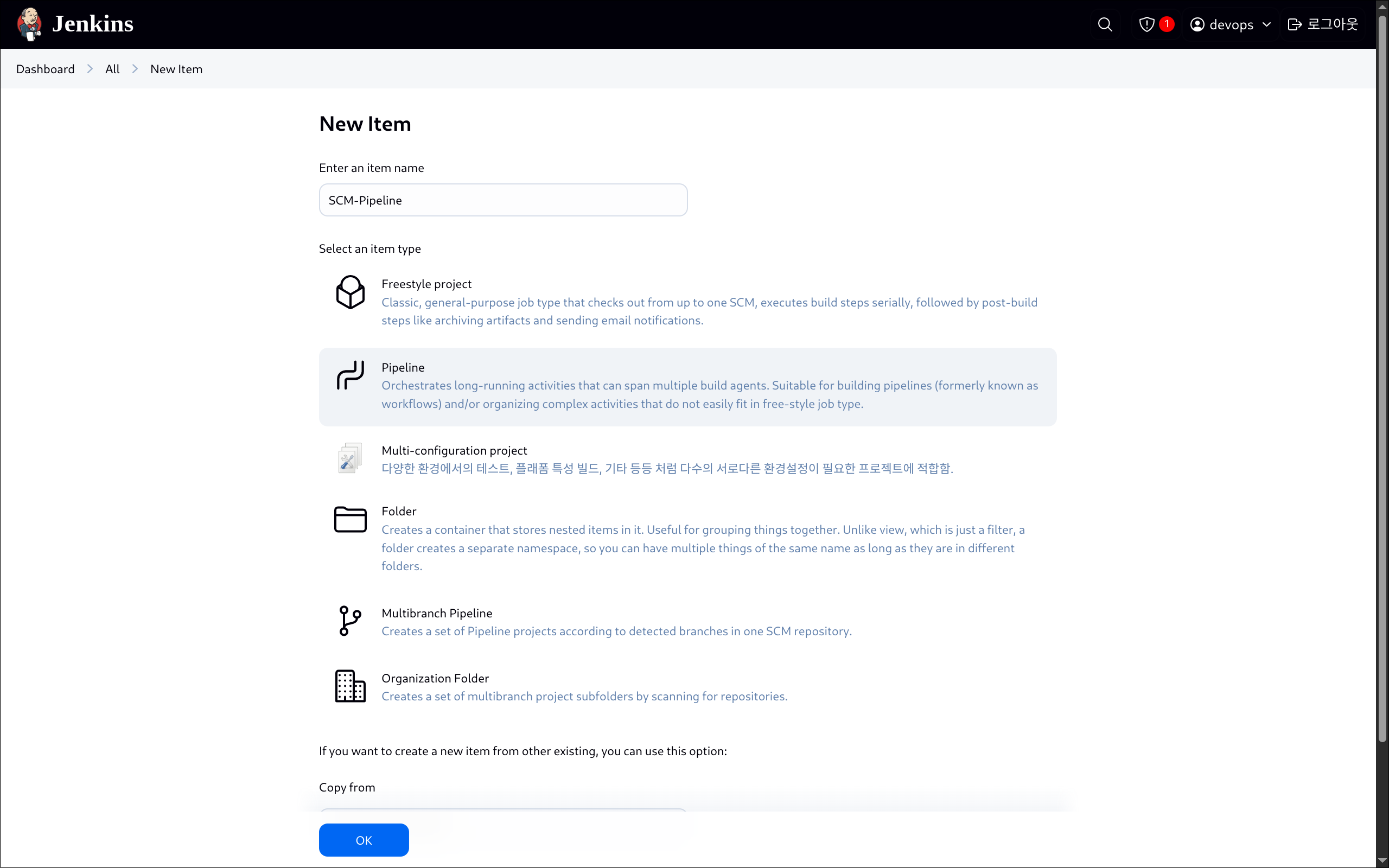Click 'Creates a container that stores nested' text
Screen dimensions: 1389x868
[703, 548]
